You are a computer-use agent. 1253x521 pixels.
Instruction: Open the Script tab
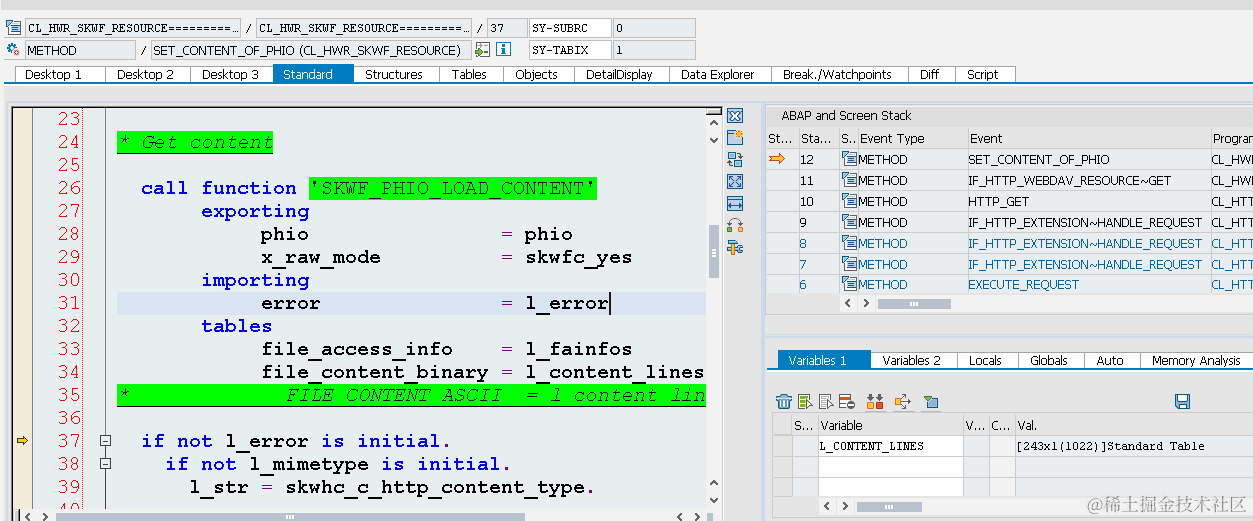click(x=983, y=74)
